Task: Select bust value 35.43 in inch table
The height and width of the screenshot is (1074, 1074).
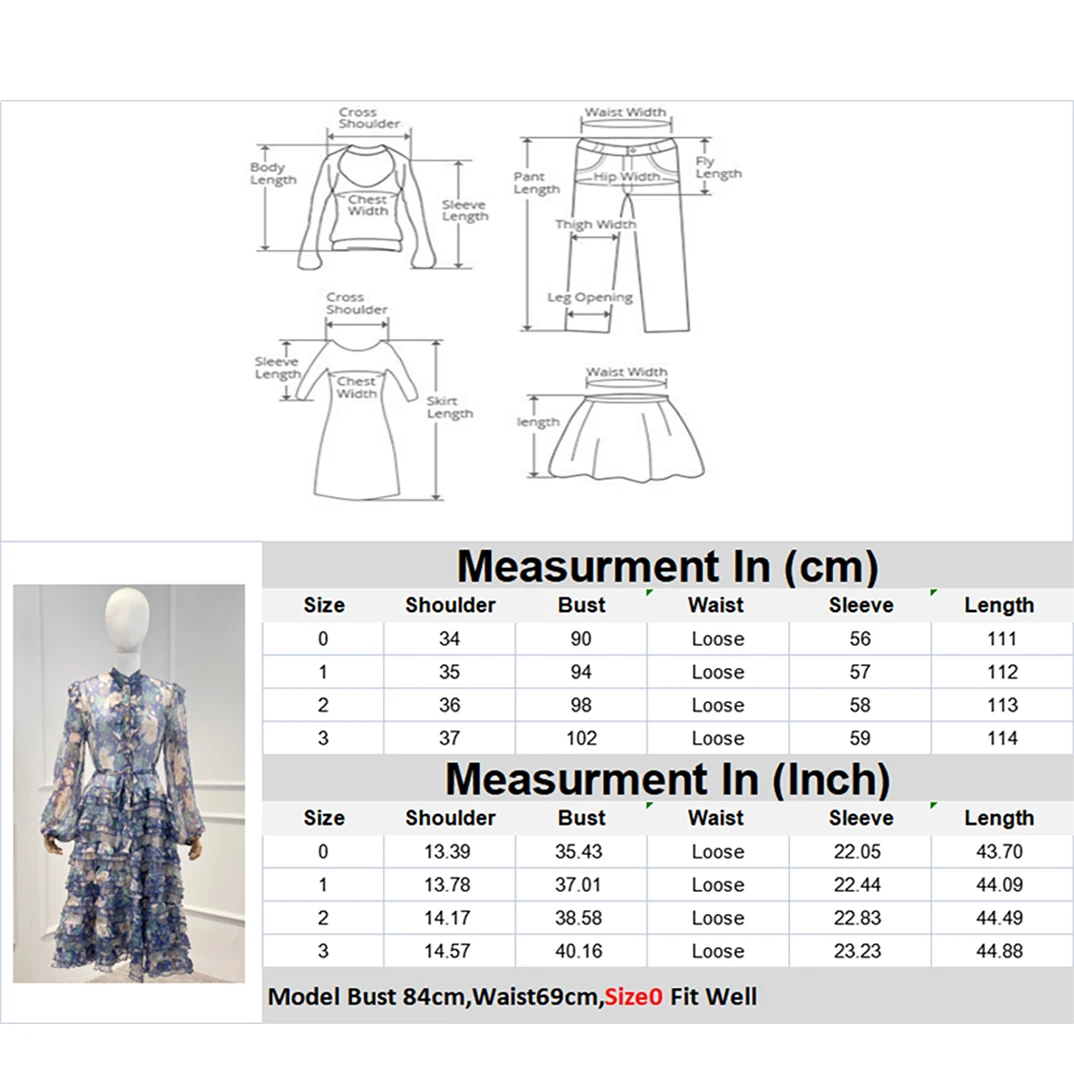Action: coord(579,851)
